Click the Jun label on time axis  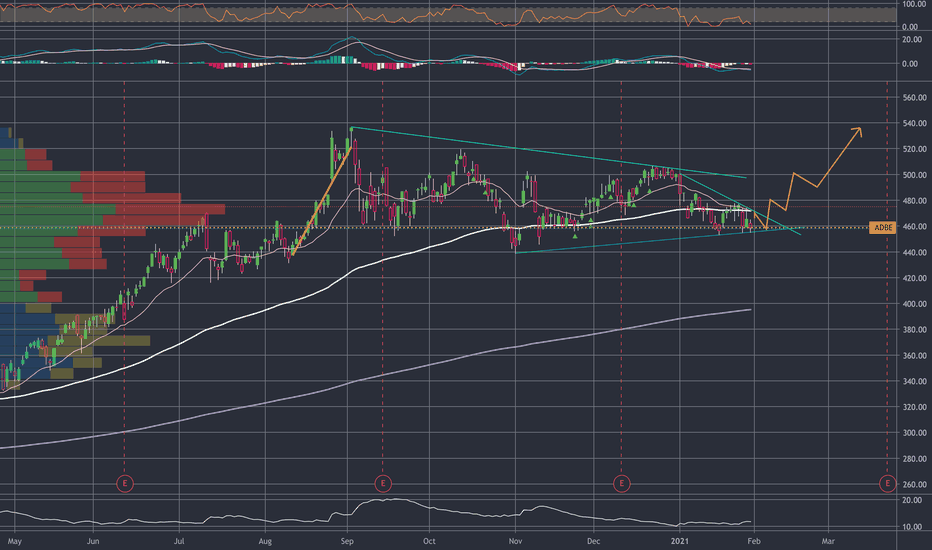point(93,541)
